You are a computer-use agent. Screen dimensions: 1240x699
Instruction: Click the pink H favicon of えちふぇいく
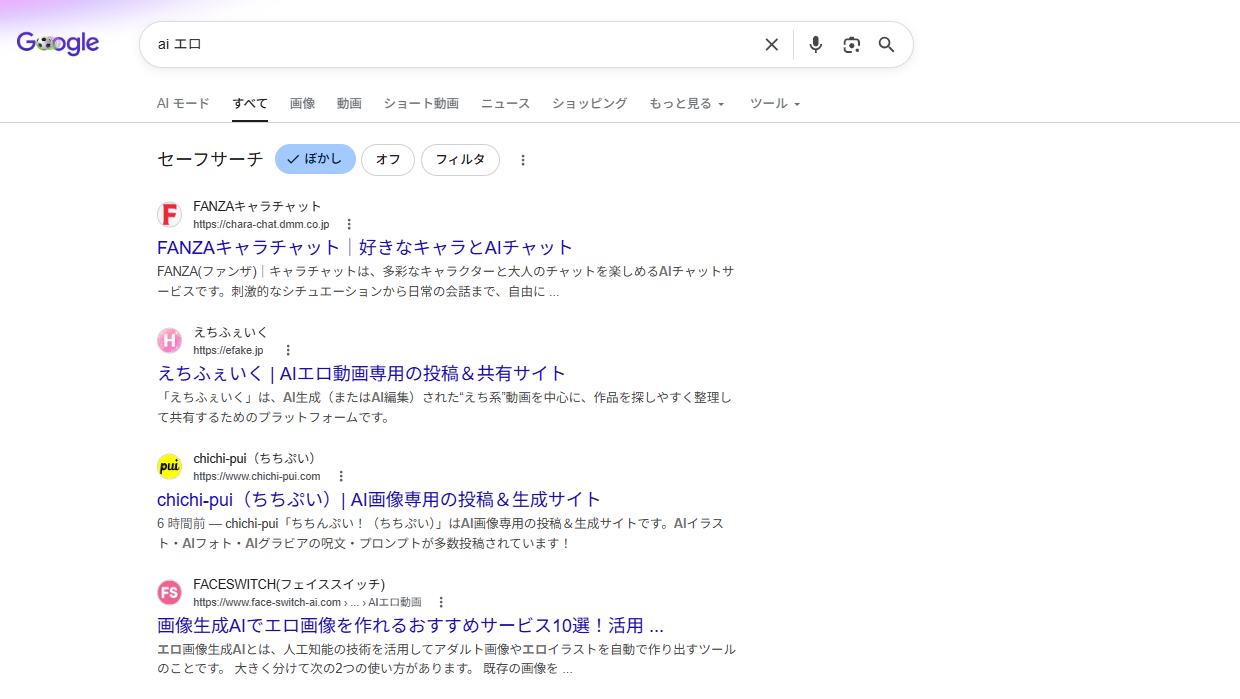169,341
